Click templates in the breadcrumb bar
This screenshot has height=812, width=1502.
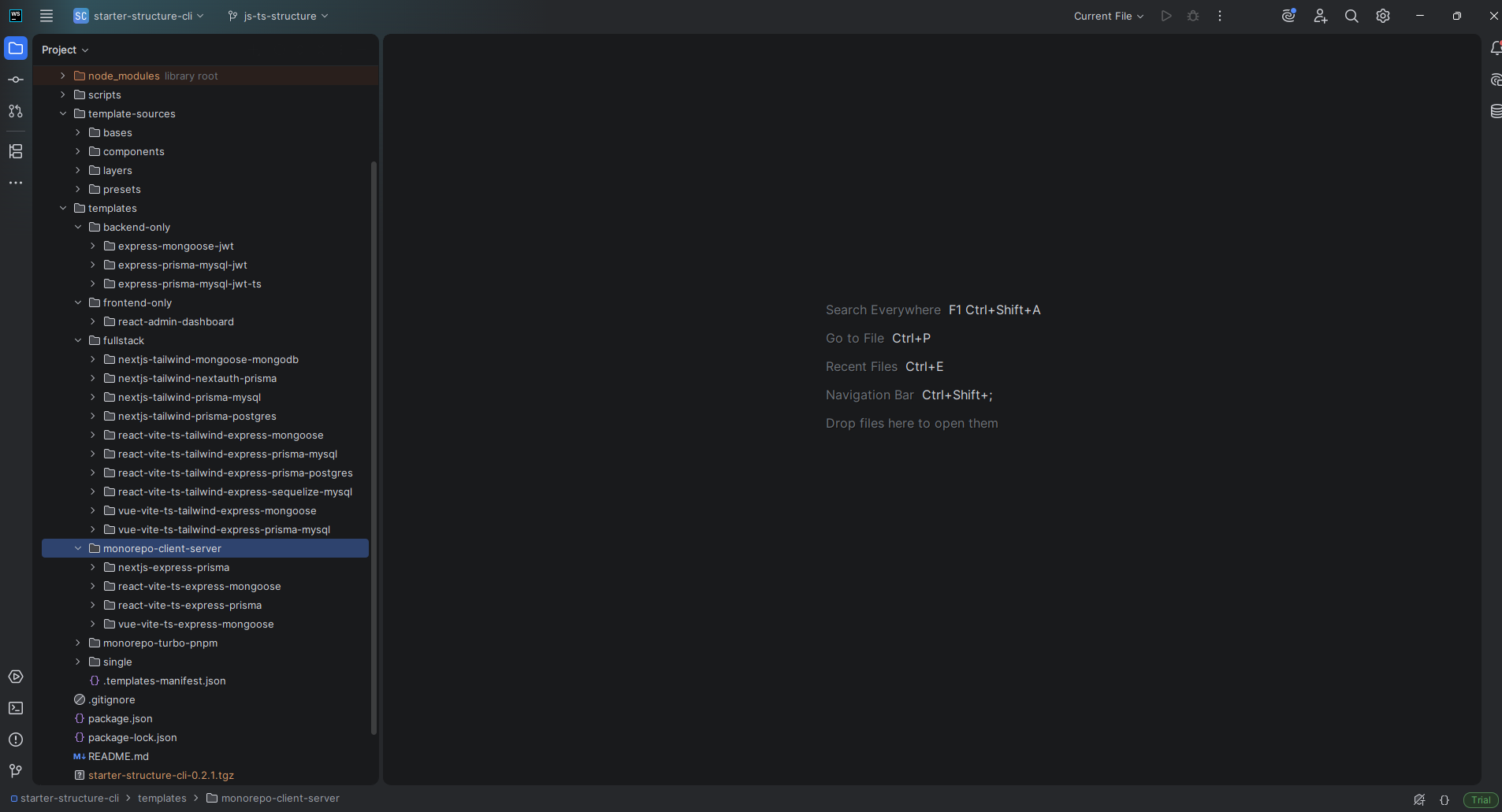click(162, 798)
